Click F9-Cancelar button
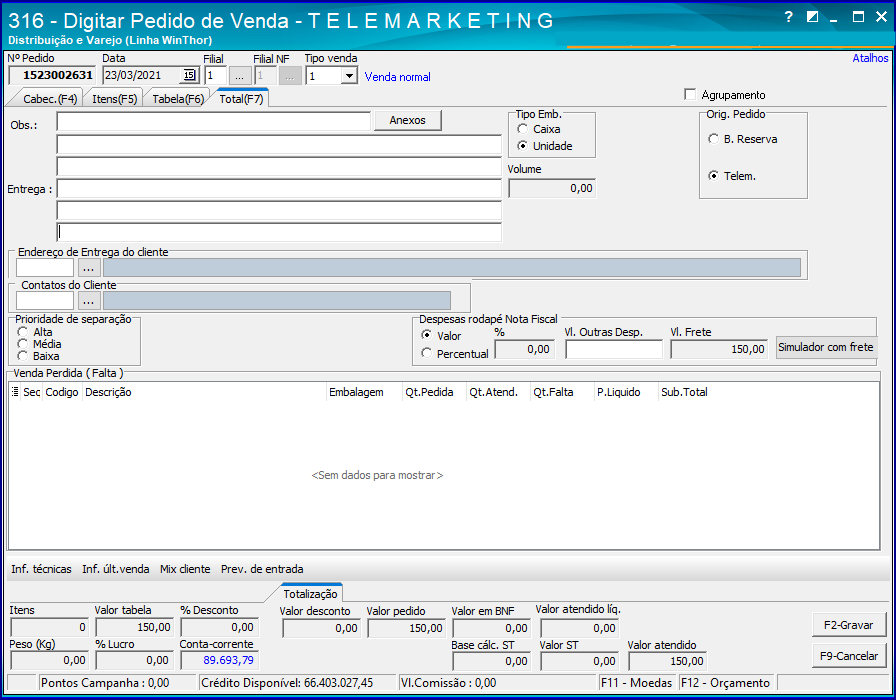 point(849,656)
